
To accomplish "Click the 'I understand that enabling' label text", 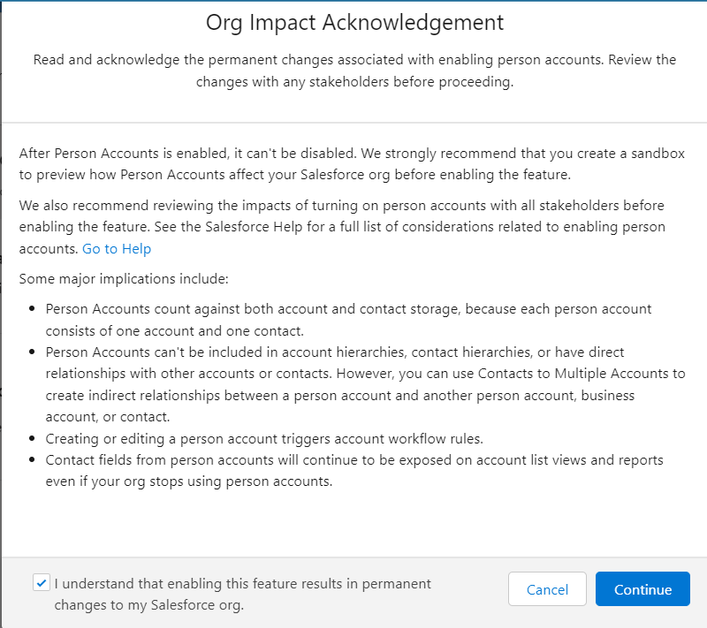I will 243,583.
